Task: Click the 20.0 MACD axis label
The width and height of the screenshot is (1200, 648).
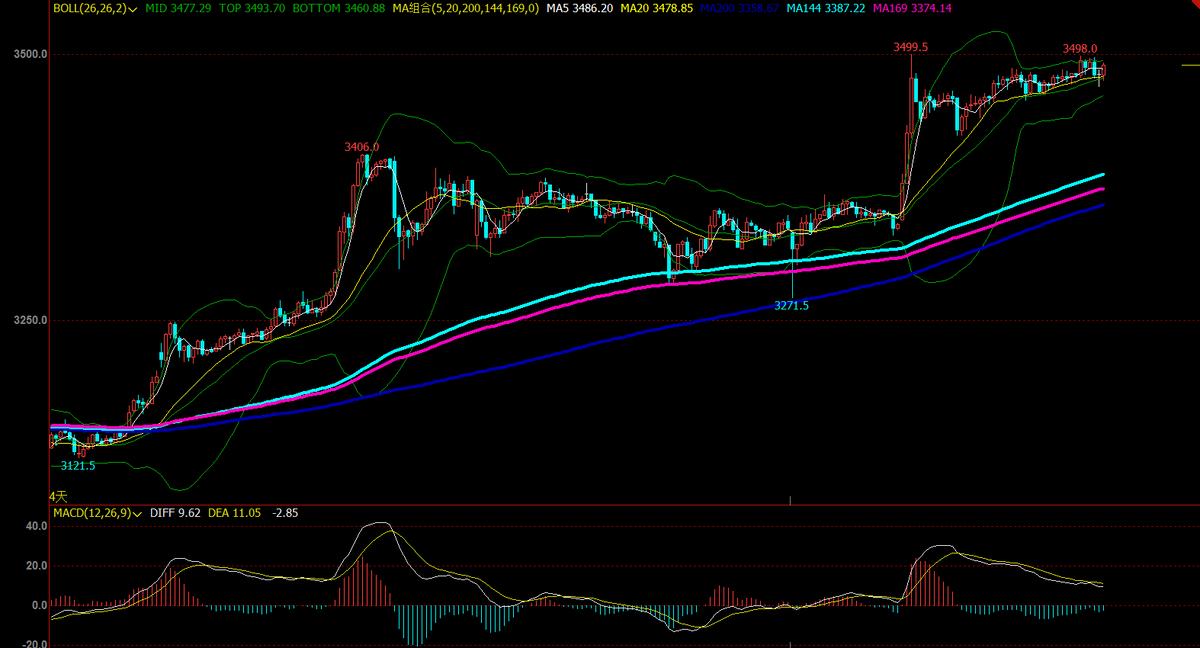Action: click(37, 565)
